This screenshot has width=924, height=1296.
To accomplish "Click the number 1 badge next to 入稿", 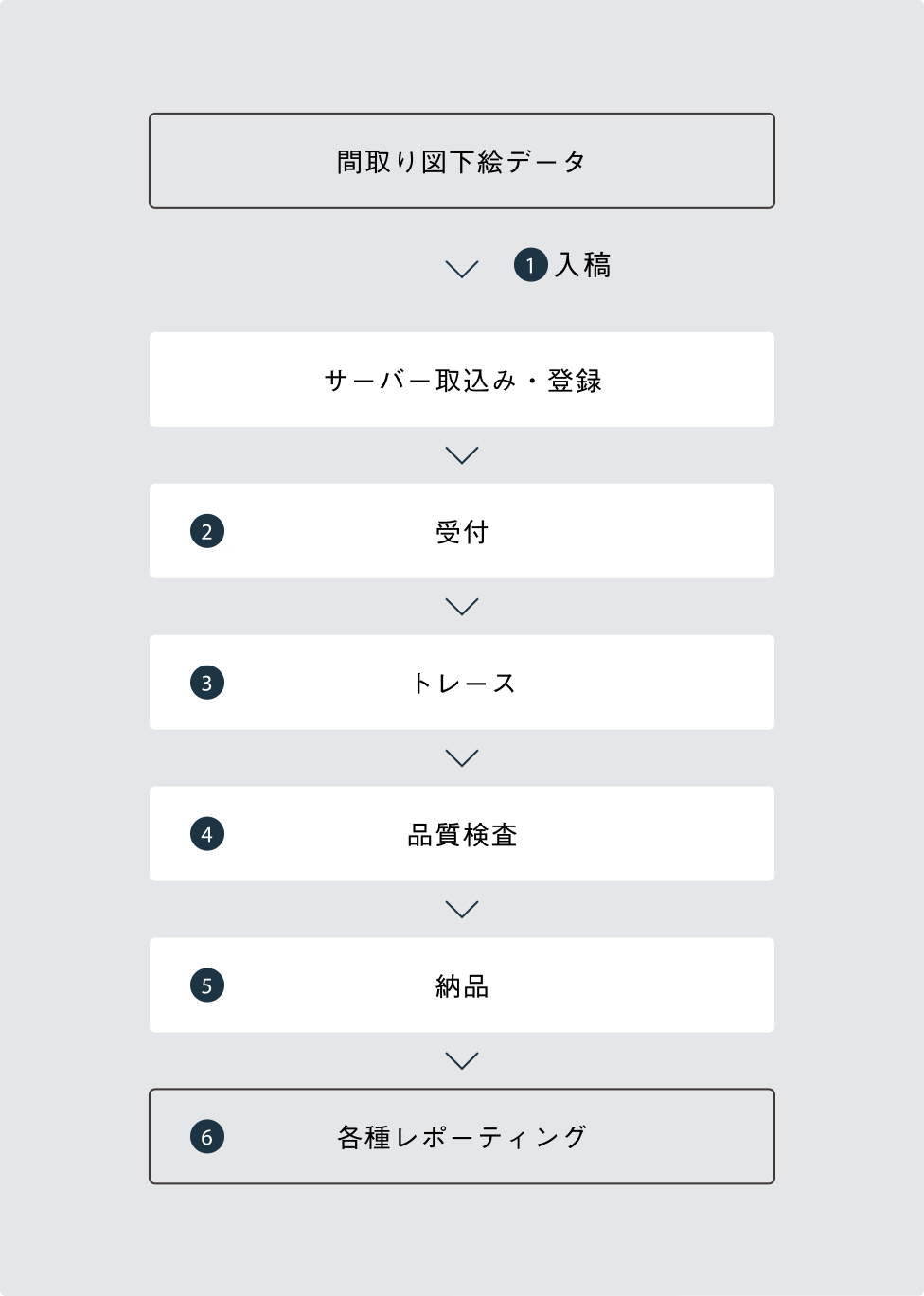I will 531,265.
